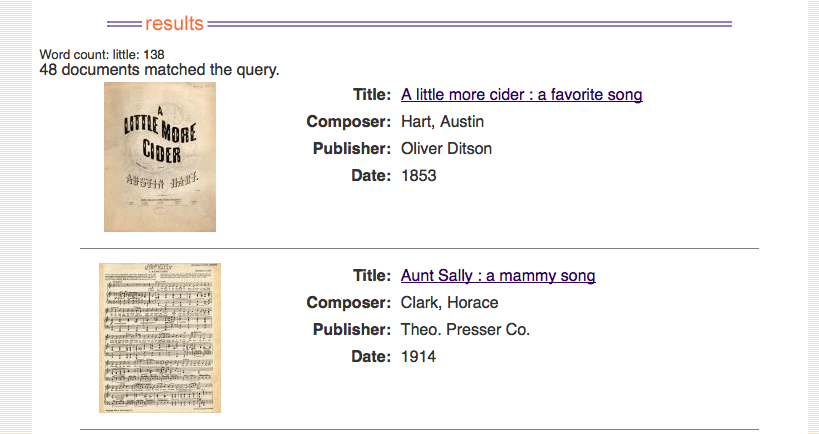Select publisher name "Oliver Ditson"
Screen dimensions: 819x434
click(446, 149)
